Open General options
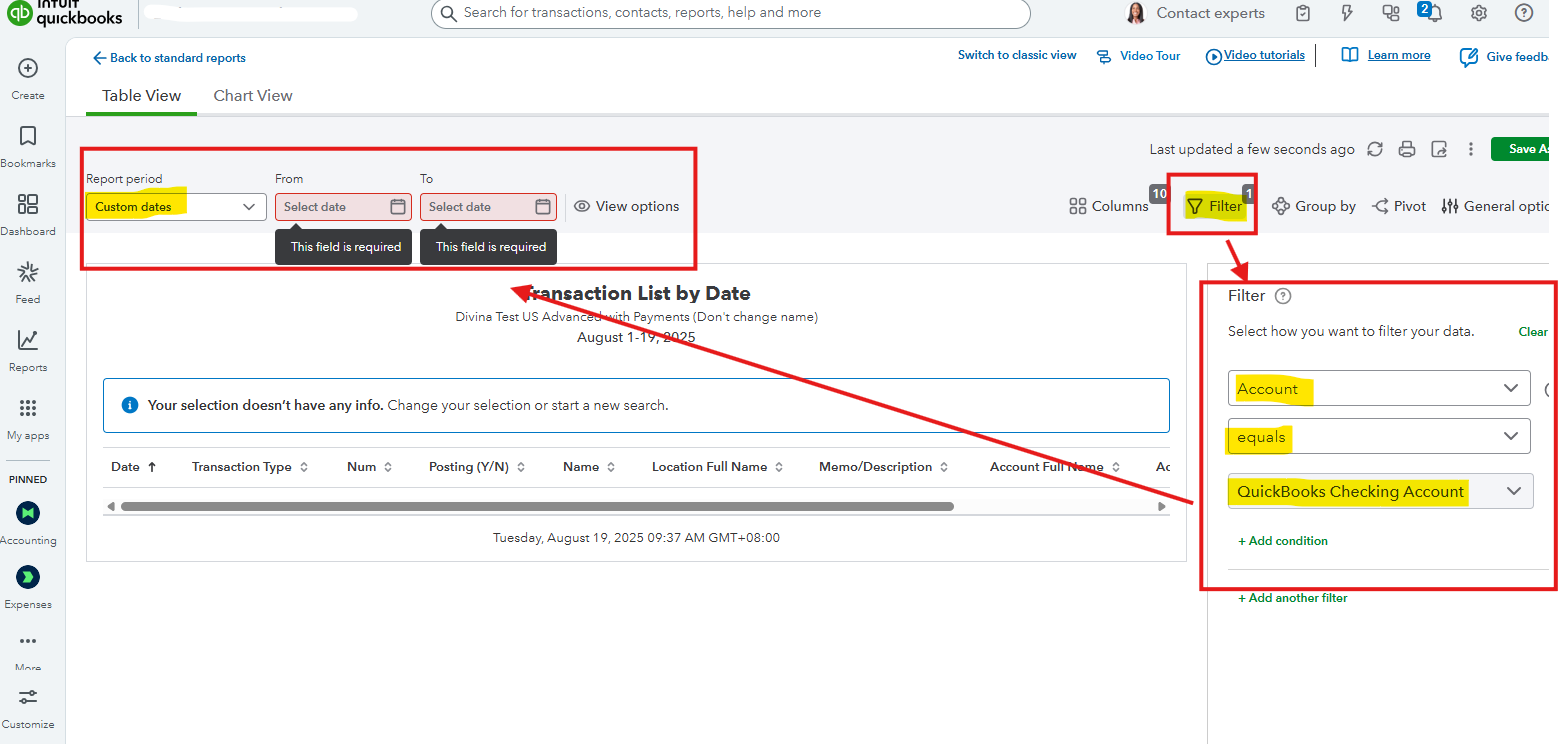Viewport: 1558px width, 744px height. point(1495,206)
